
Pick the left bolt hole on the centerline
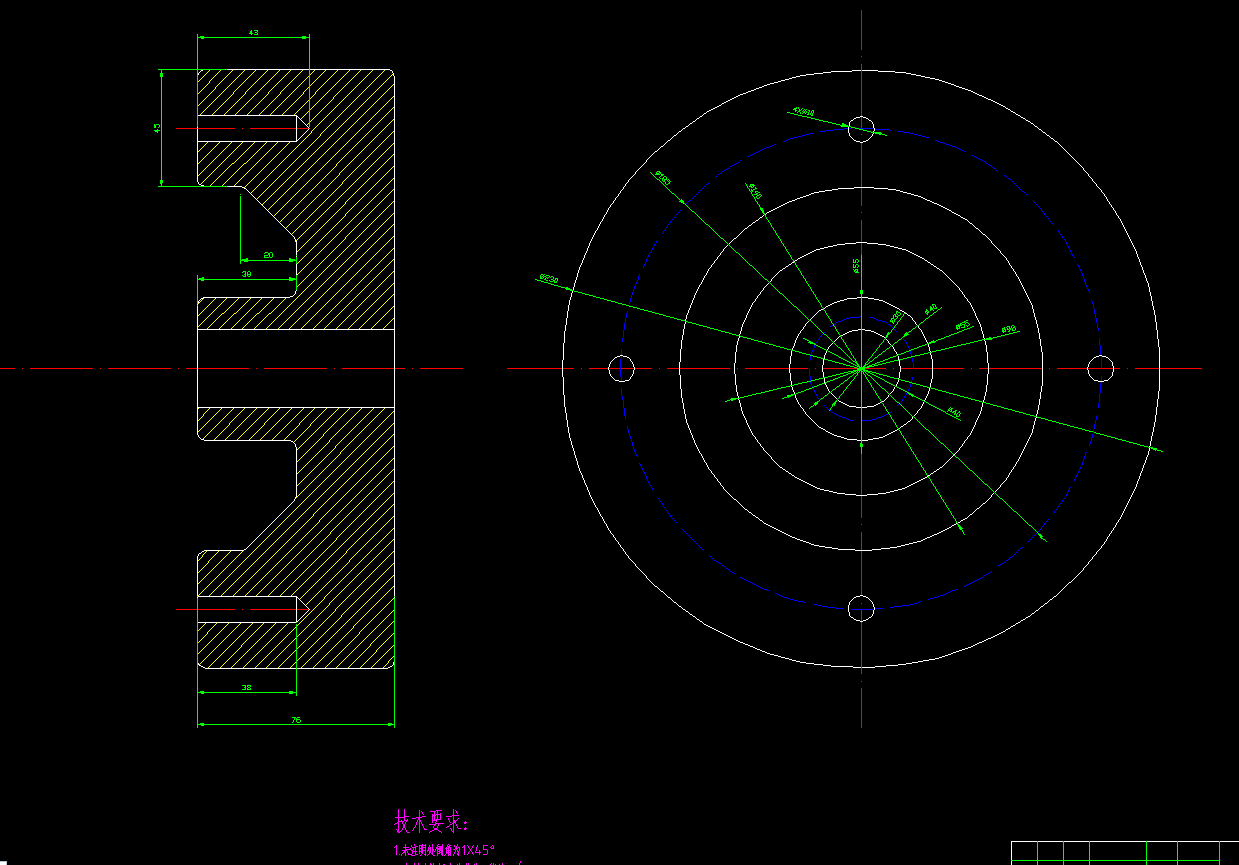622,368
